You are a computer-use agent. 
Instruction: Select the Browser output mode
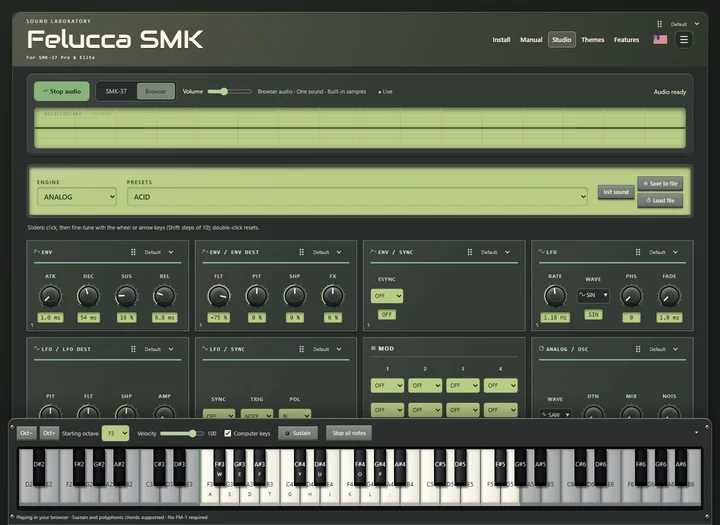coord(156,91)
